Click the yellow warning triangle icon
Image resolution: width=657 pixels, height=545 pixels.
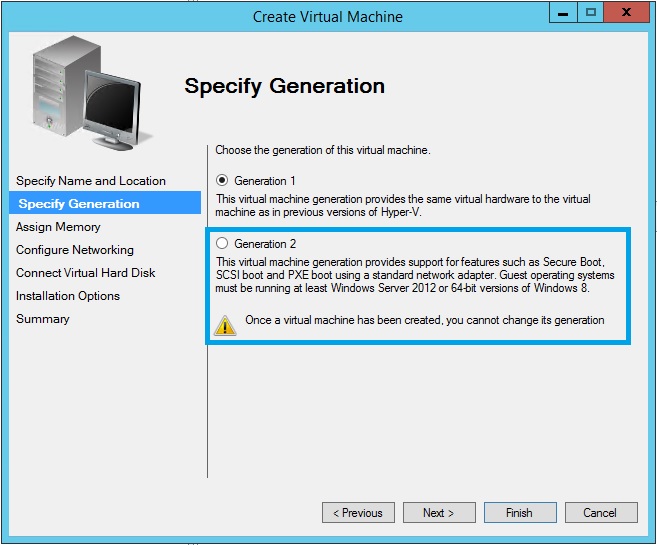[226, 324]
